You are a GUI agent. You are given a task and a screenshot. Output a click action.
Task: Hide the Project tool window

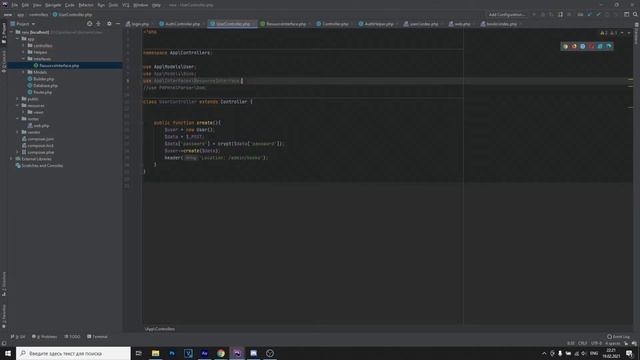(x=118, y=24)
